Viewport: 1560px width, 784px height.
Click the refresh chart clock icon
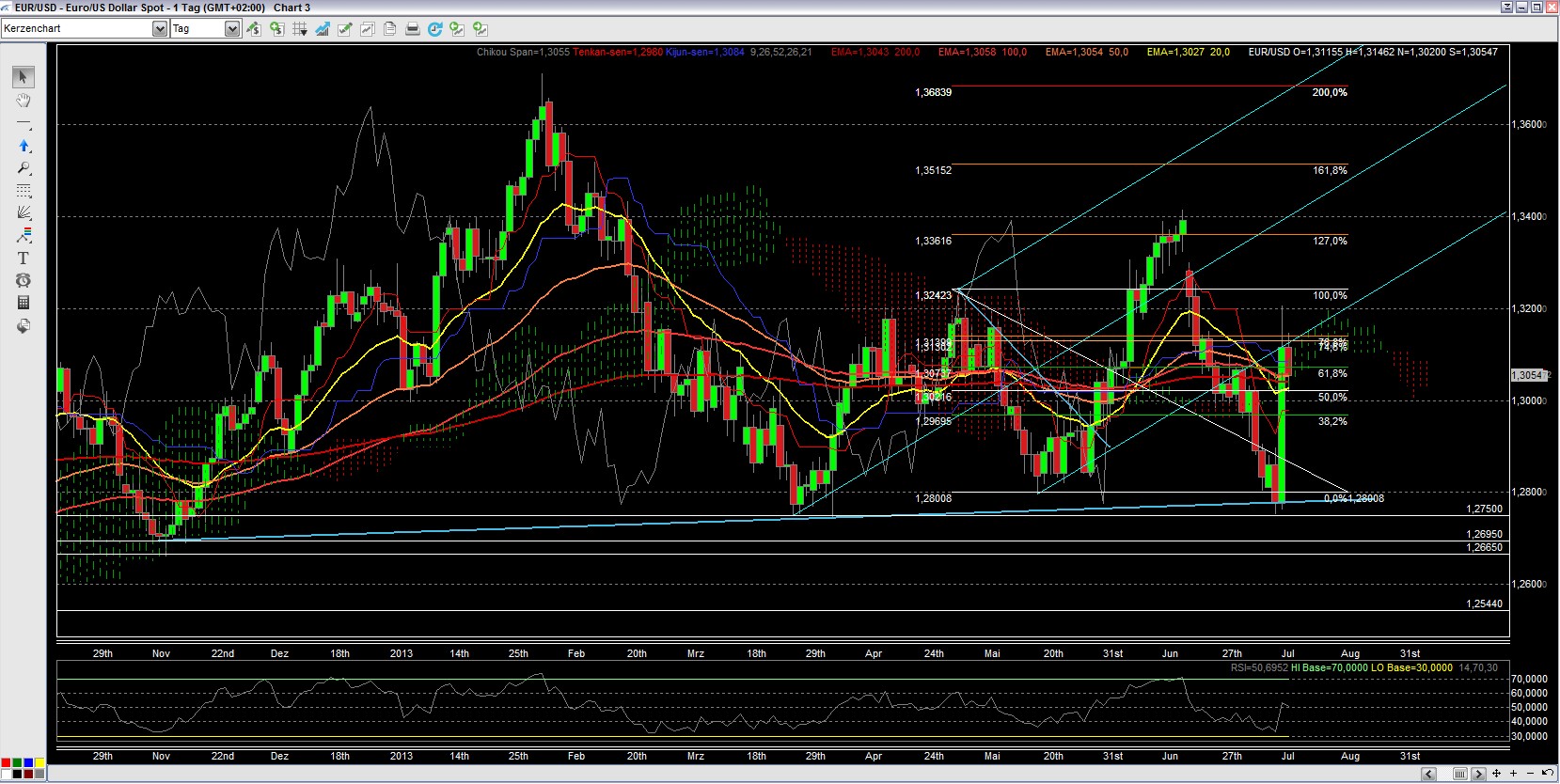click(x=434, y=29)
